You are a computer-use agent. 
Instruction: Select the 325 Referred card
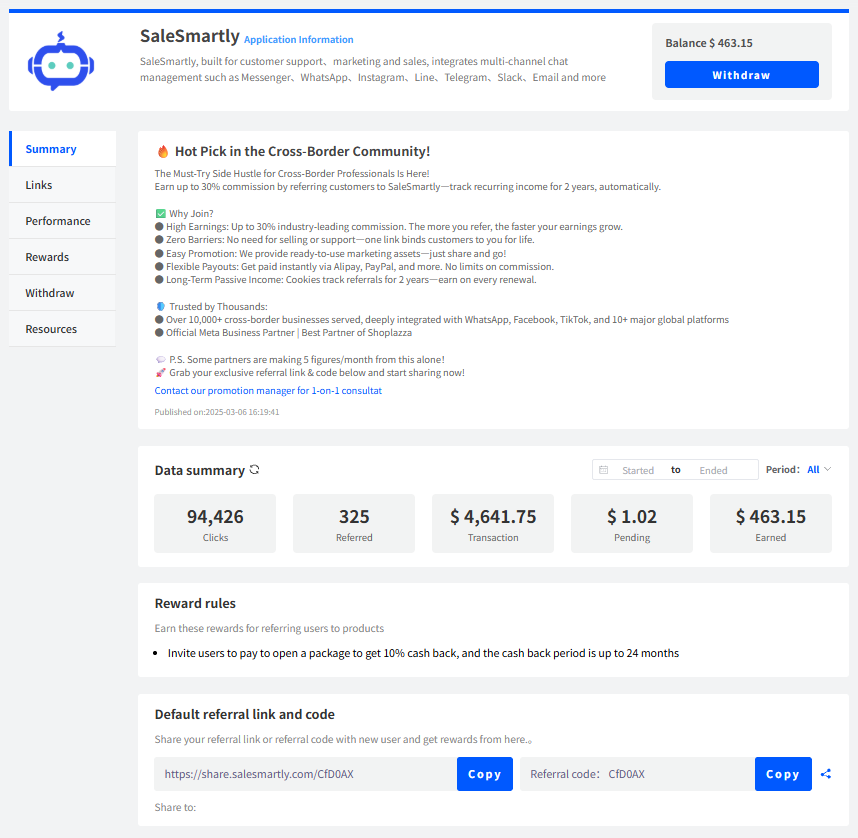coord(354,523)
